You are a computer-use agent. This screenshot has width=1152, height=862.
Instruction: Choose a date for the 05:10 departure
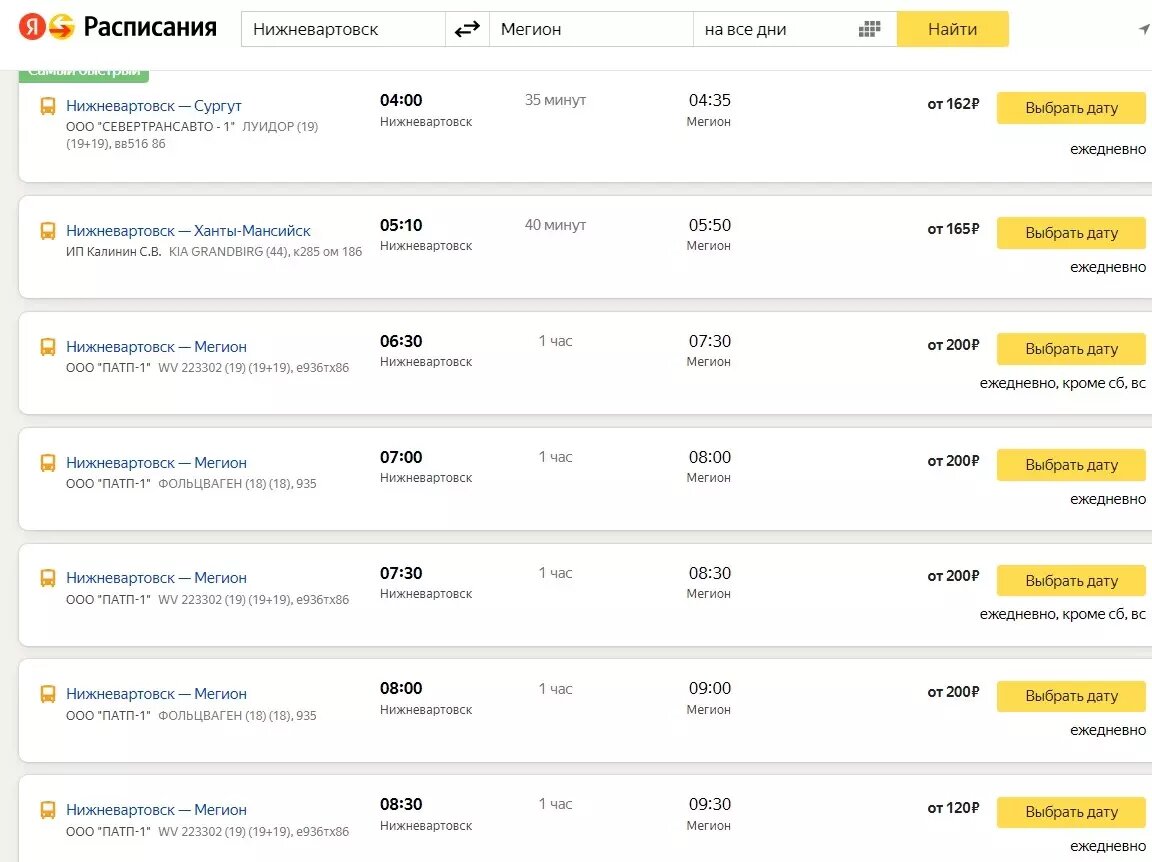tap(1071, 233)
